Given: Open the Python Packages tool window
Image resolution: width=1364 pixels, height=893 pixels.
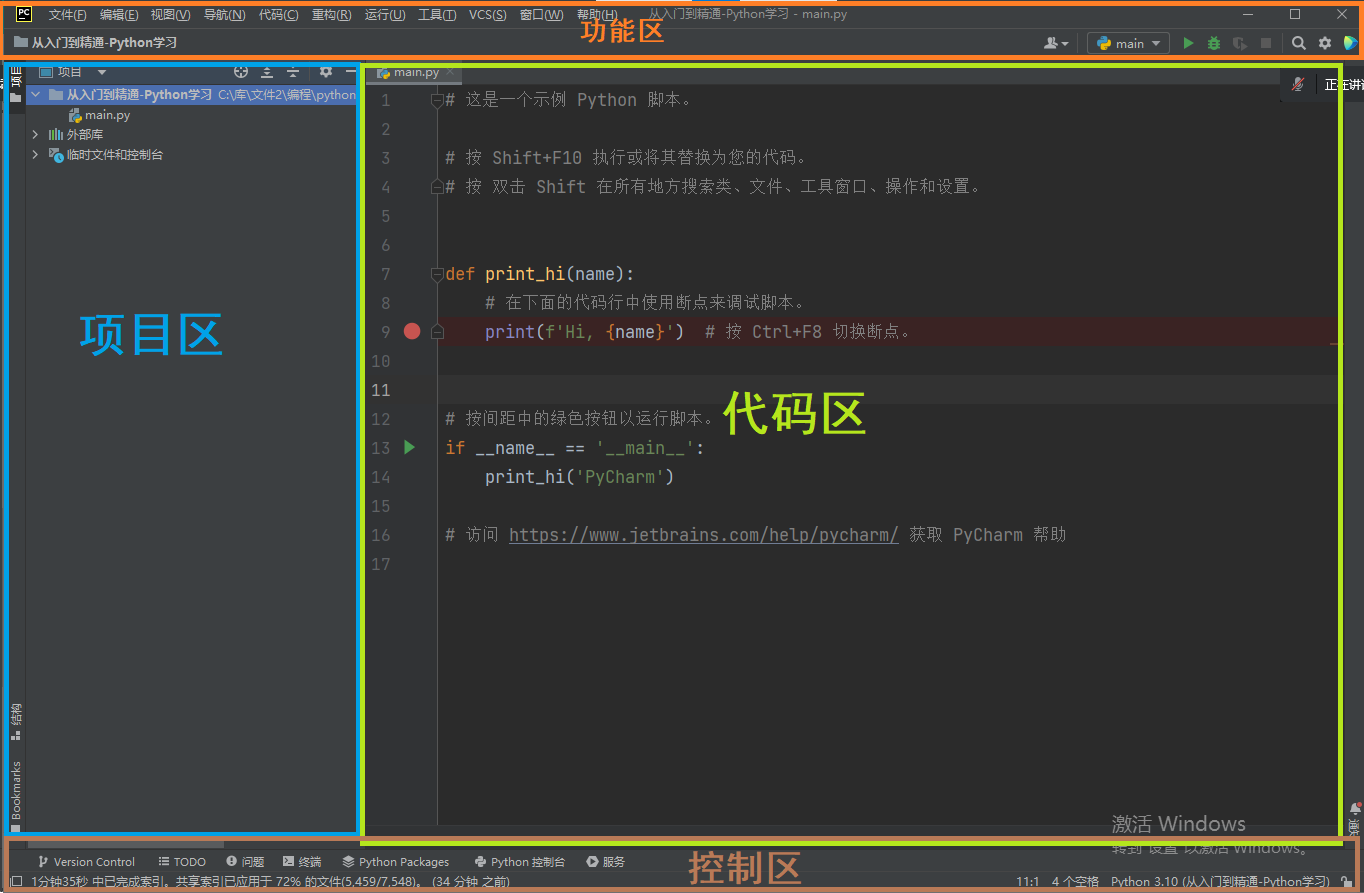Looking at the screenshot, I should pyautogui.click(x=396, y=861).
